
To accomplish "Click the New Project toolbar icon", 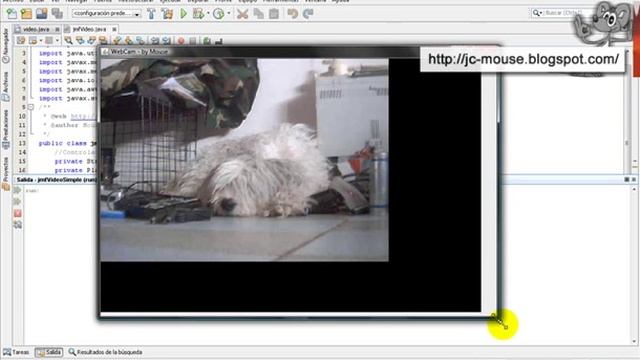I will [x=27, y=13].
